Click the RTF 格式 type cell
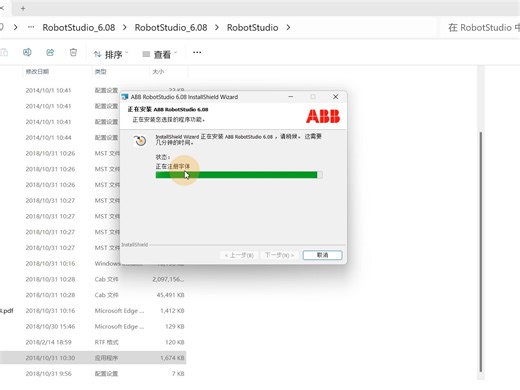 (x=106, y=342)
